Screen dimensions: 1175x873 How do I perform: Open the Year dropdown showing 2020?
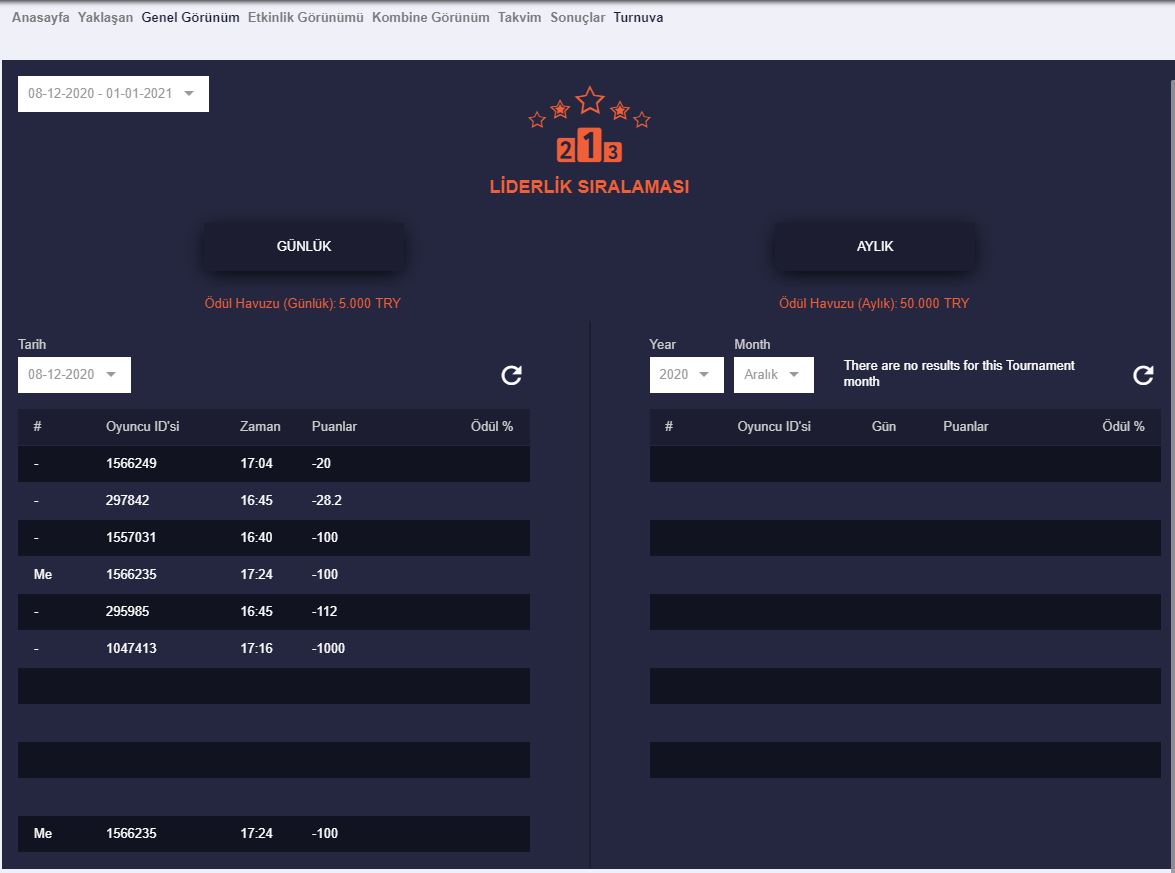[x=686, y=375]
